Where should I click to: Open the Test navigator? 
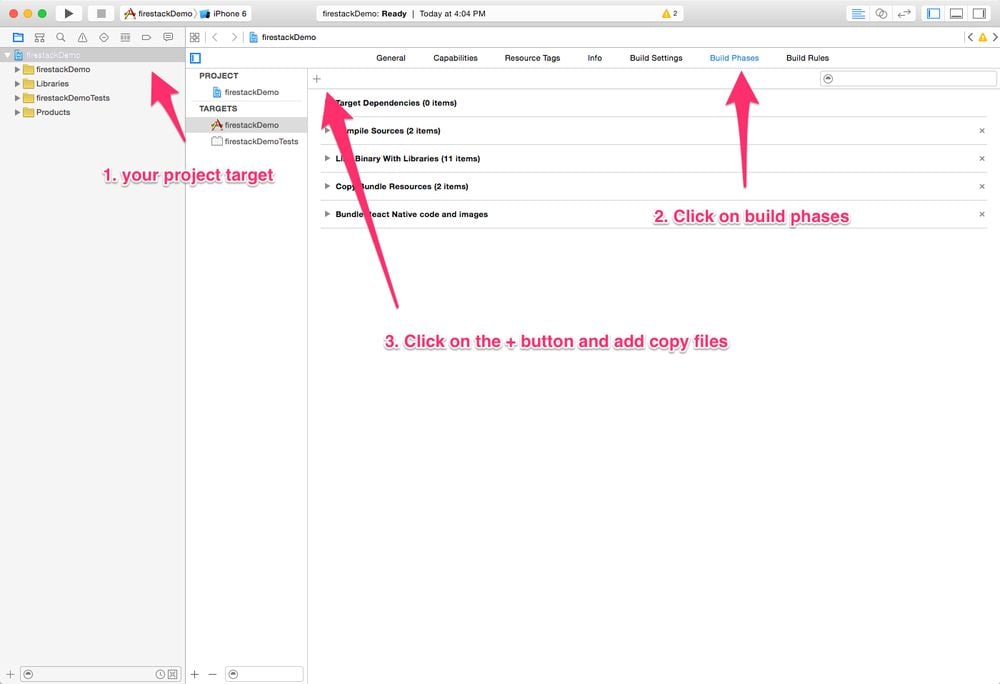104,38
